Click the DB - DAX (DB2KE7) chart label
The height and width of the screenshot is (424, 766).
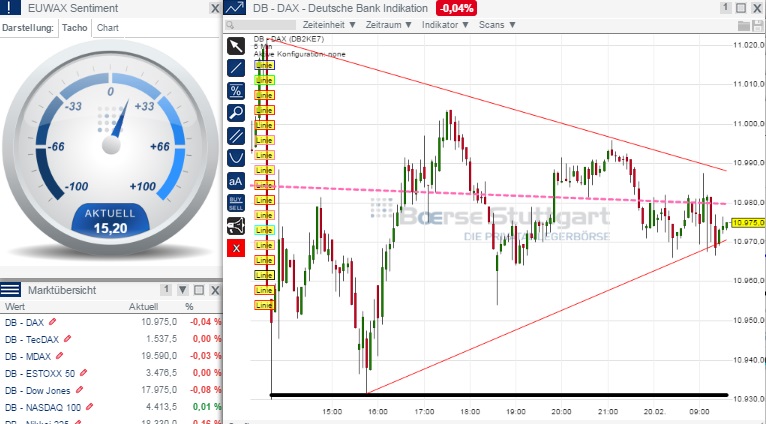(x=289, y=39)
